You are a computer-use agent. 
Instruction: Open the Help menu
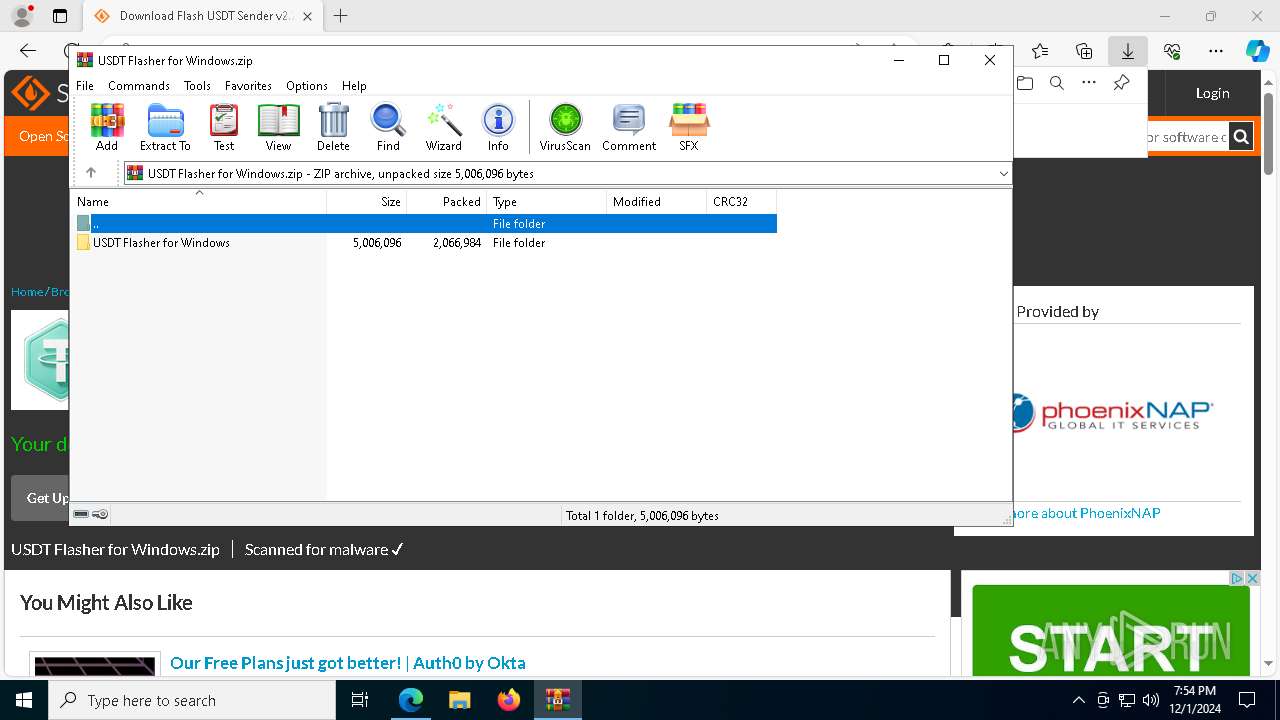tap(354, 86)
